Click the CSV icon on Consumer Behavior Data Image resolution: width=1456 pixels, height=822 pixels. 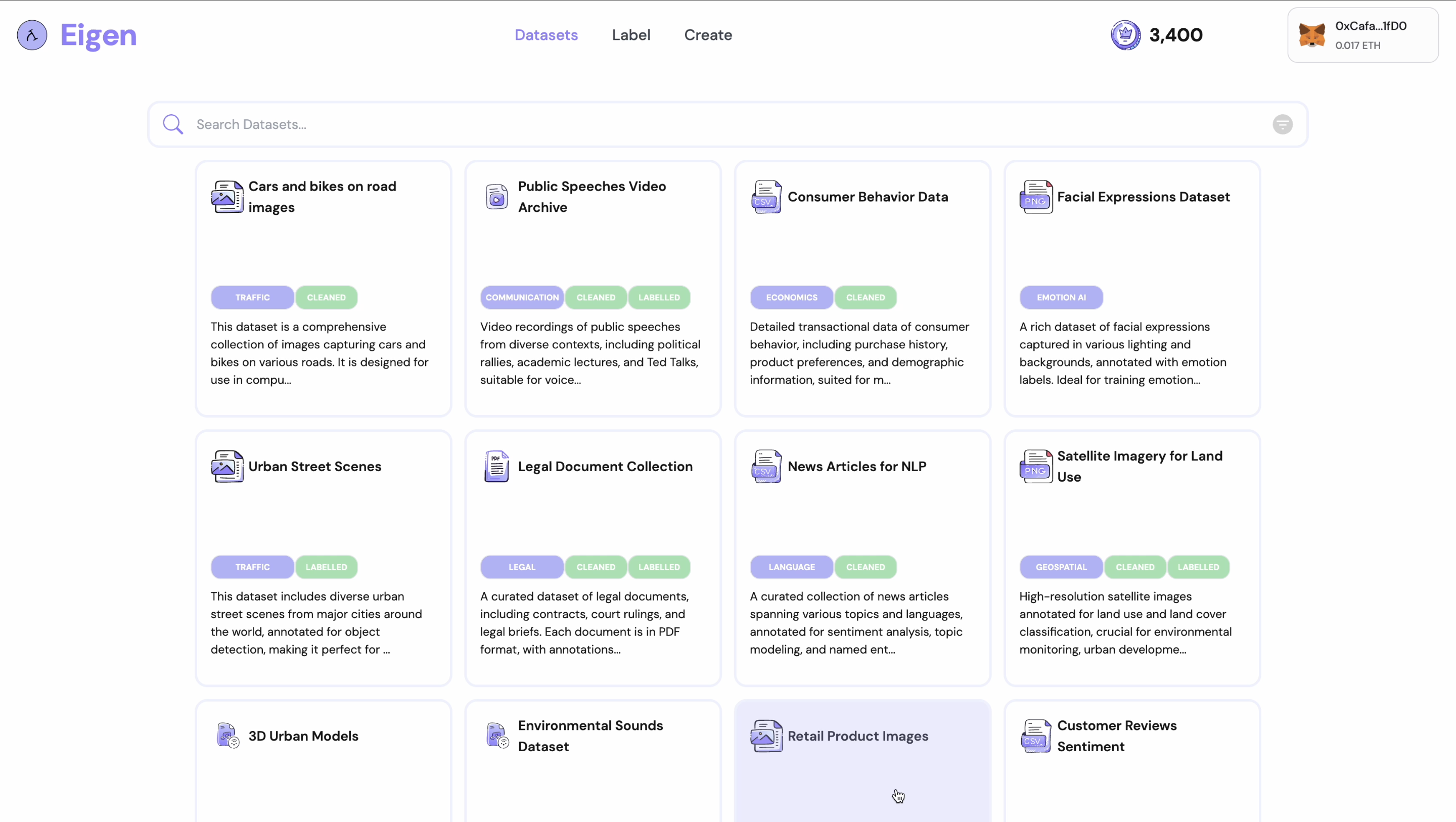pyautogui.click(x=766, y=197)
